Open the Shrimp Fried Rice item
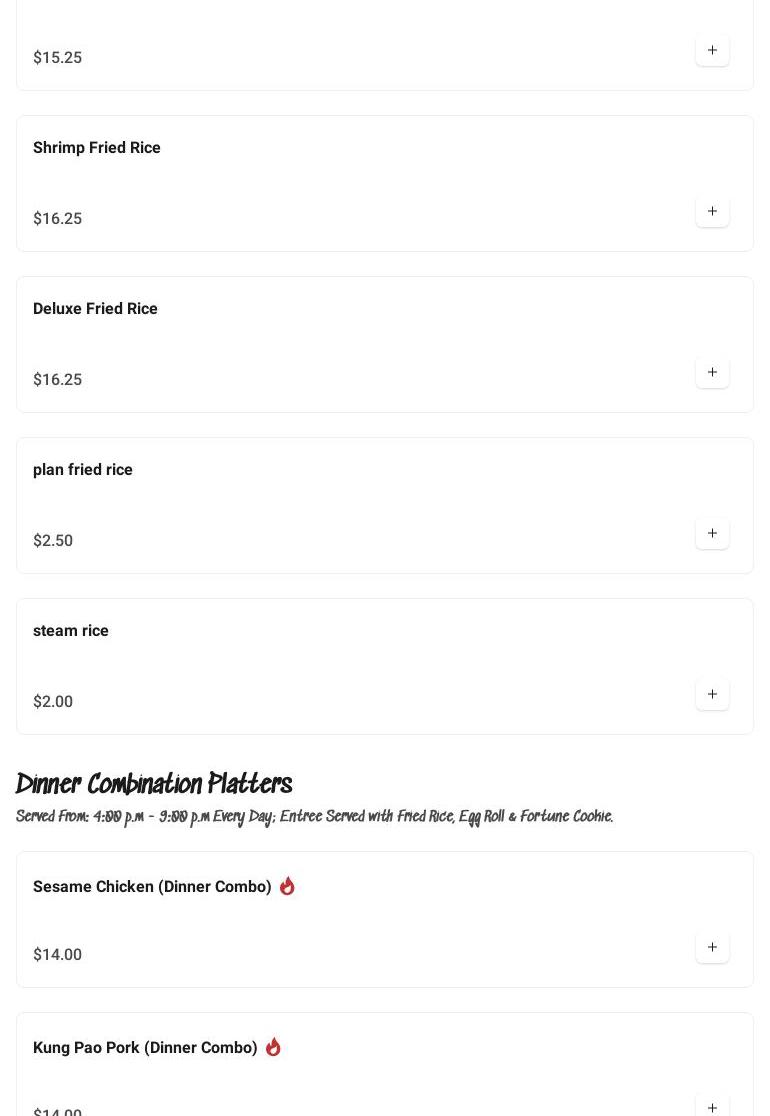The height and width of the screenshot is (1116, 770). click(97, 147)
